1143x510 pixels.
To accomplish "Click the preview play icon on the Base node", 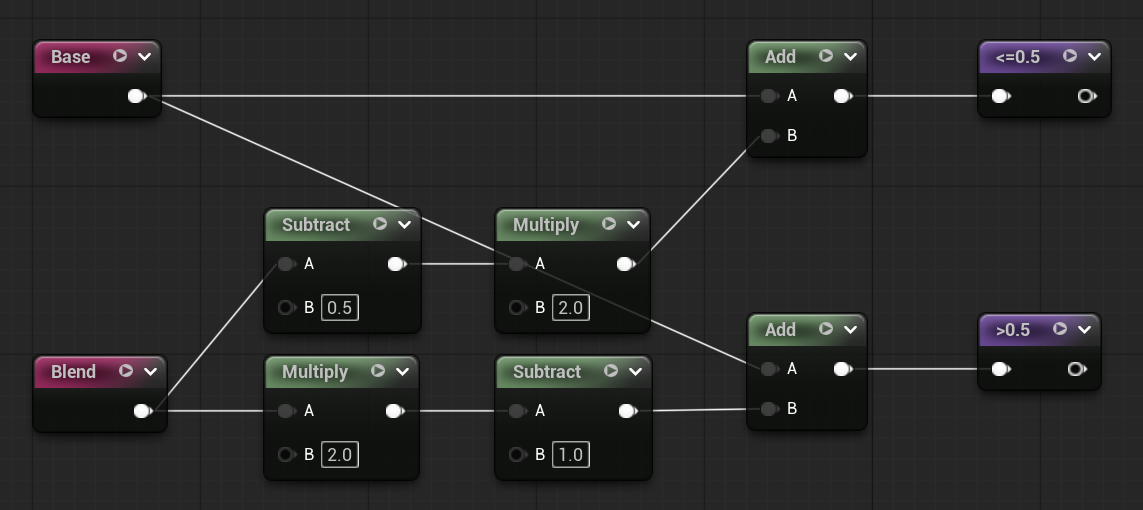I will (120, 56).
